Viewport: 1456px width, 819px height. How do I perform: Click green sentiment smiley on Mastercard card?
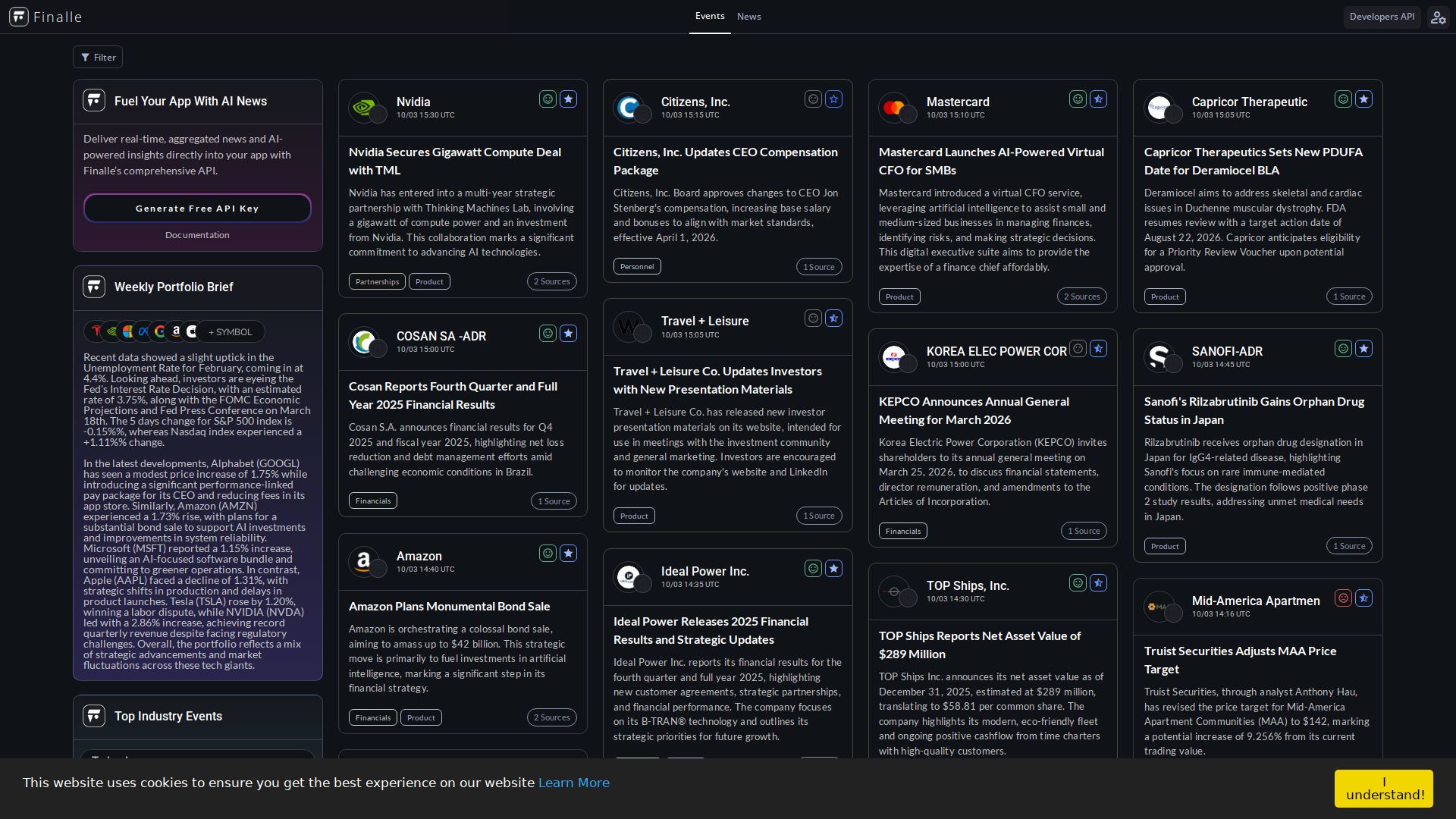tap(1078, 99)
